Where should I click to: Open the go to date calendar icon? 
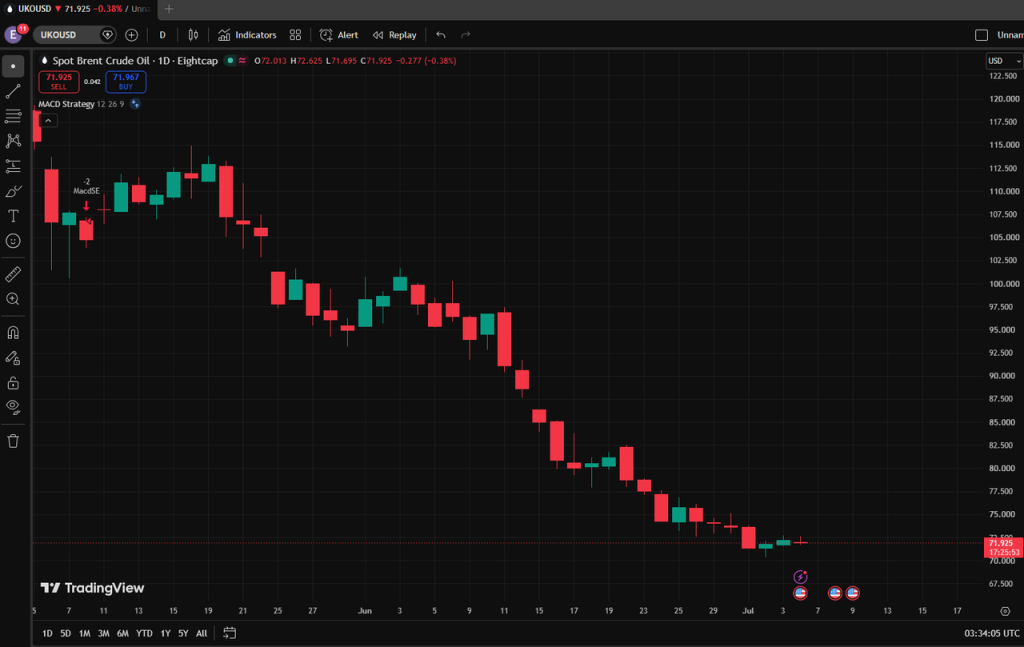pyautogui.click(x=229, y=633)
